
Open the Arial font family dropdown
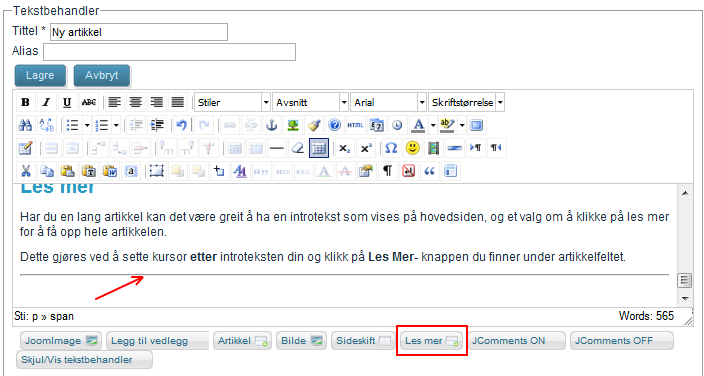coord(388,102)
